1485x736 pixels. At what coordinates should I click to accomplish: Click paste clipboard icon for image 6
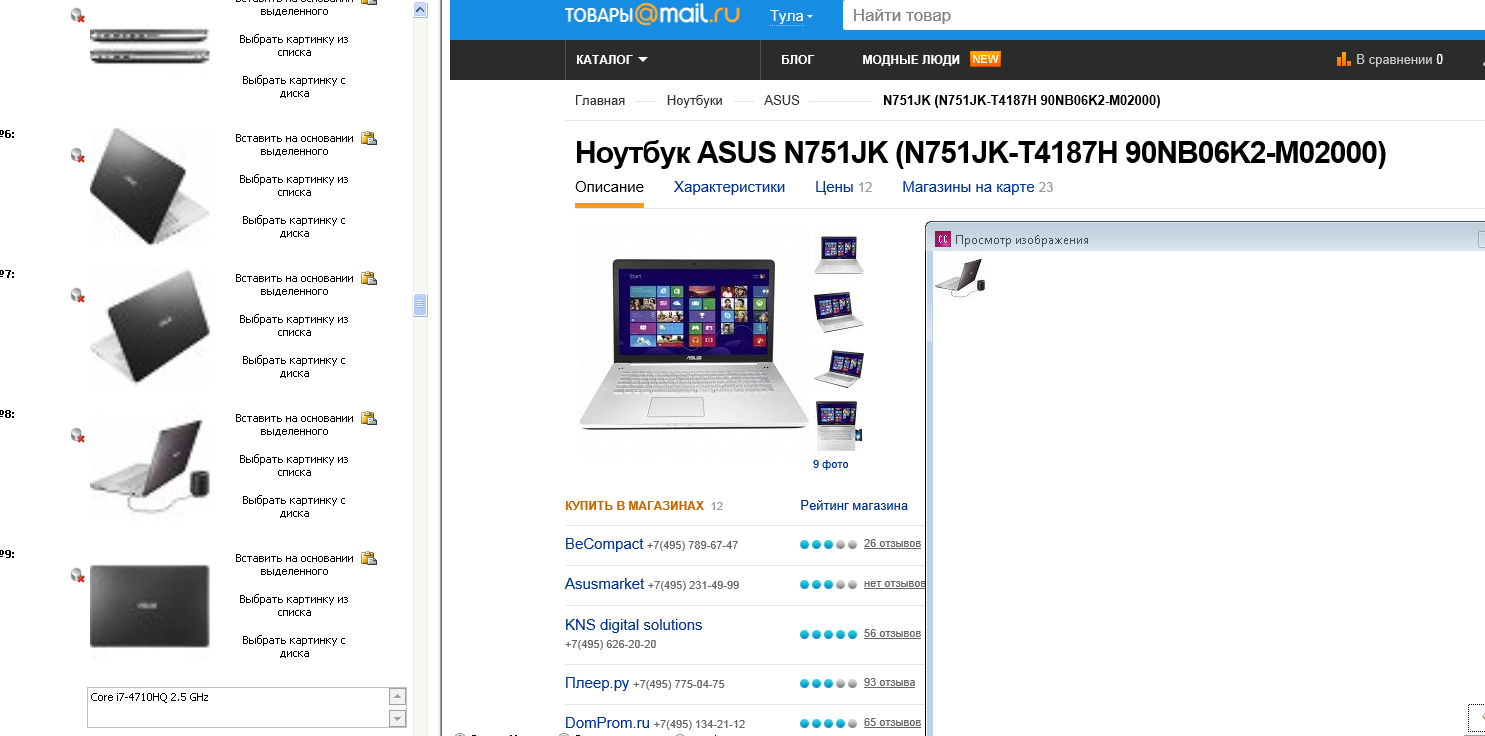click(369, 138)
